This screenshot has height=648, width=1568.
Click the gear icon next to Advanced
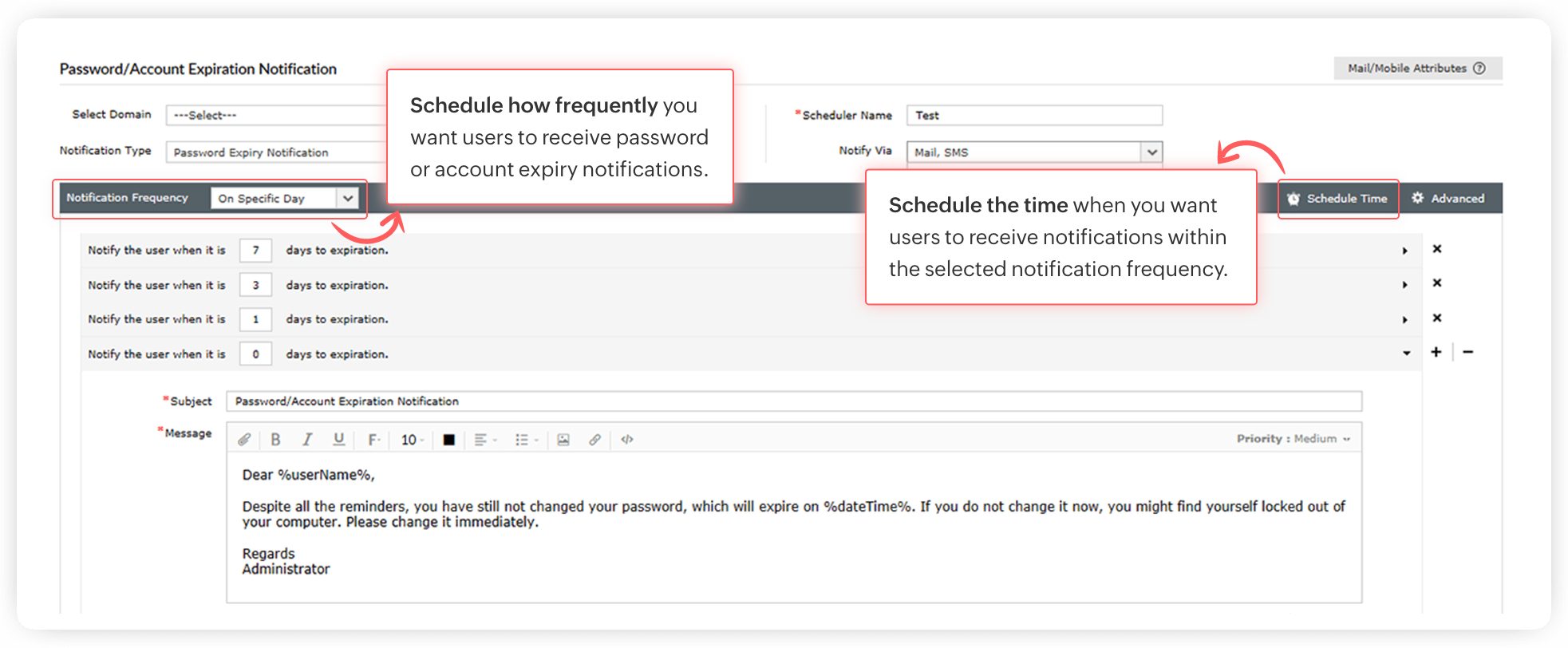click(x=1418, y=198)
